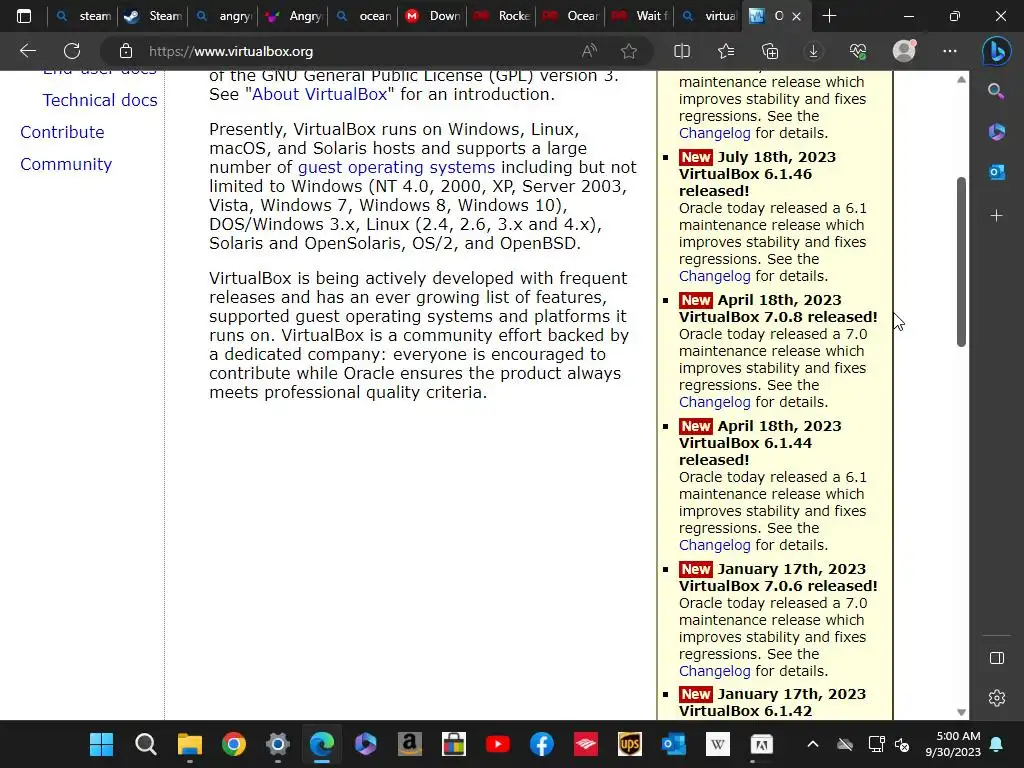Open Facebook taskbar icon
This screenshot has width=1024, height=768.
click(x=541, y=744)
